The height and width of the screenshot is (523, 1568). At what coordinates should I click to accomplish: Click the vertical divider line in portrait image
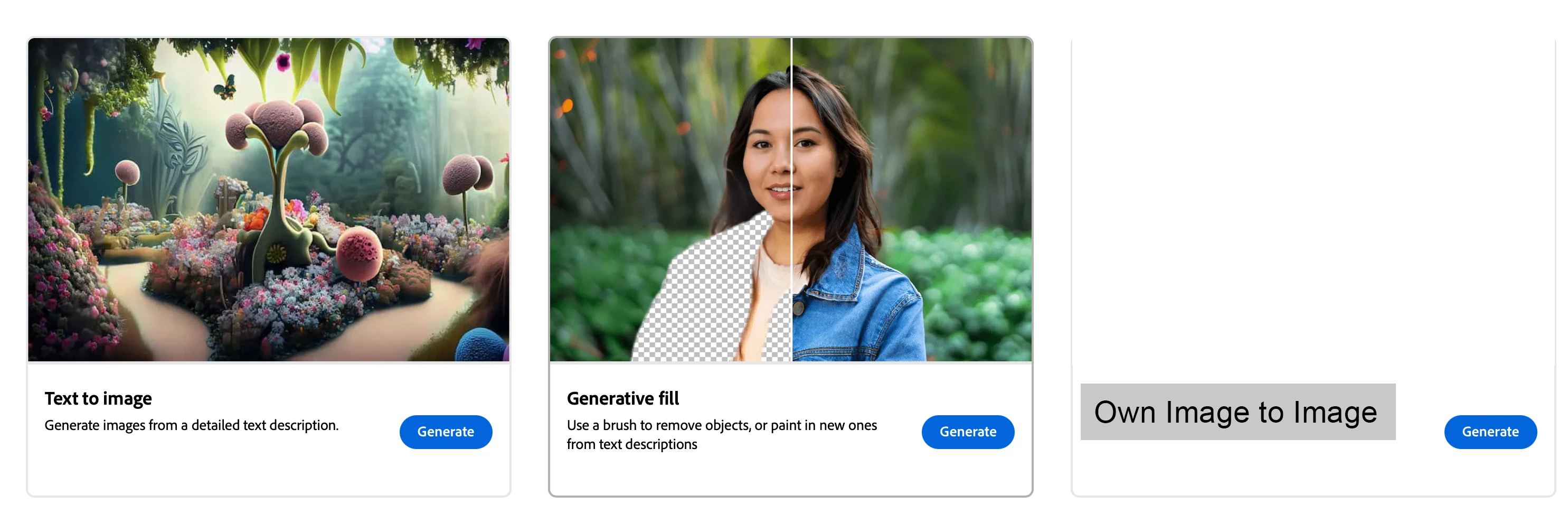coord(791,200)
